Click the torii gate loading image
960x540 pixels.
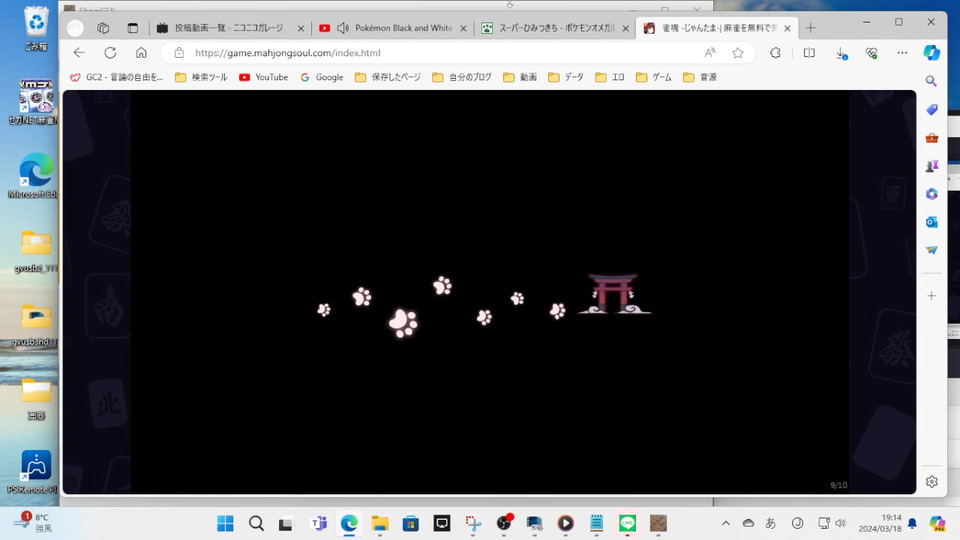click(614, 294)
